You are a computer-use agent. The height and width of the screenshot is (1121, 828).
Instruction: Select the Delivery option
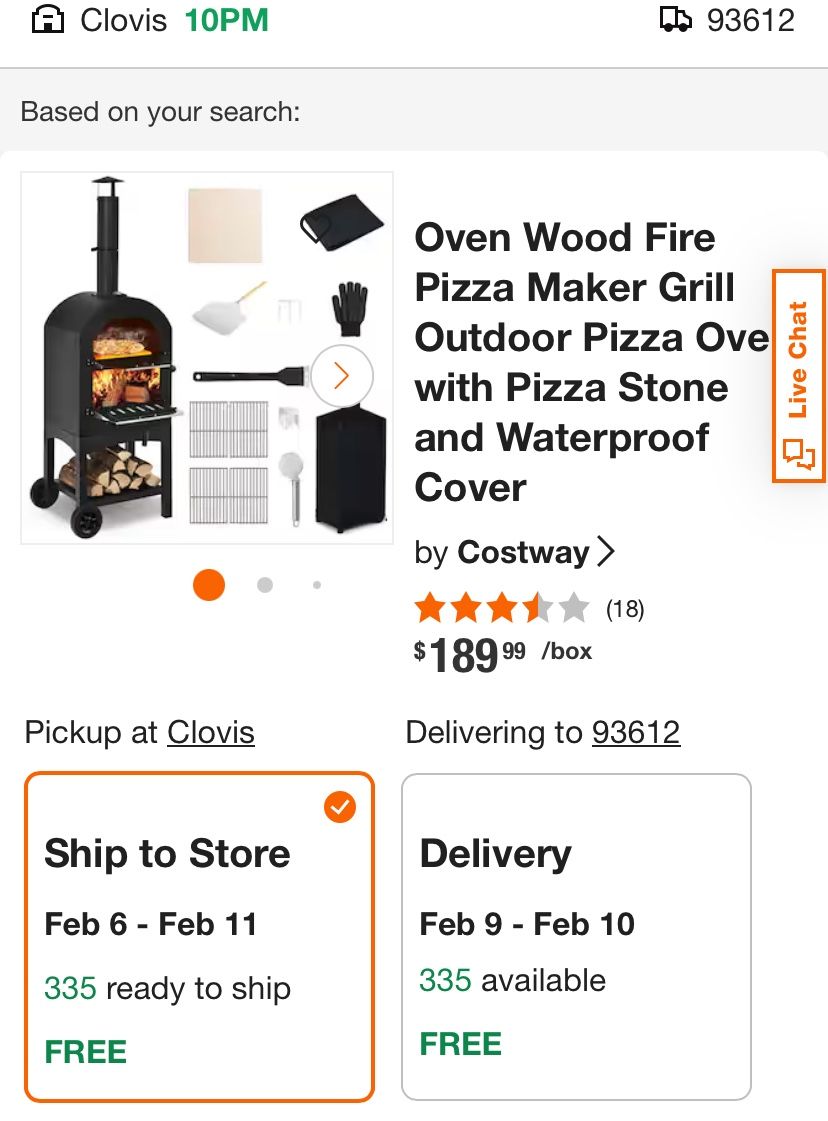pyautogui.click(x=575, y=936)
